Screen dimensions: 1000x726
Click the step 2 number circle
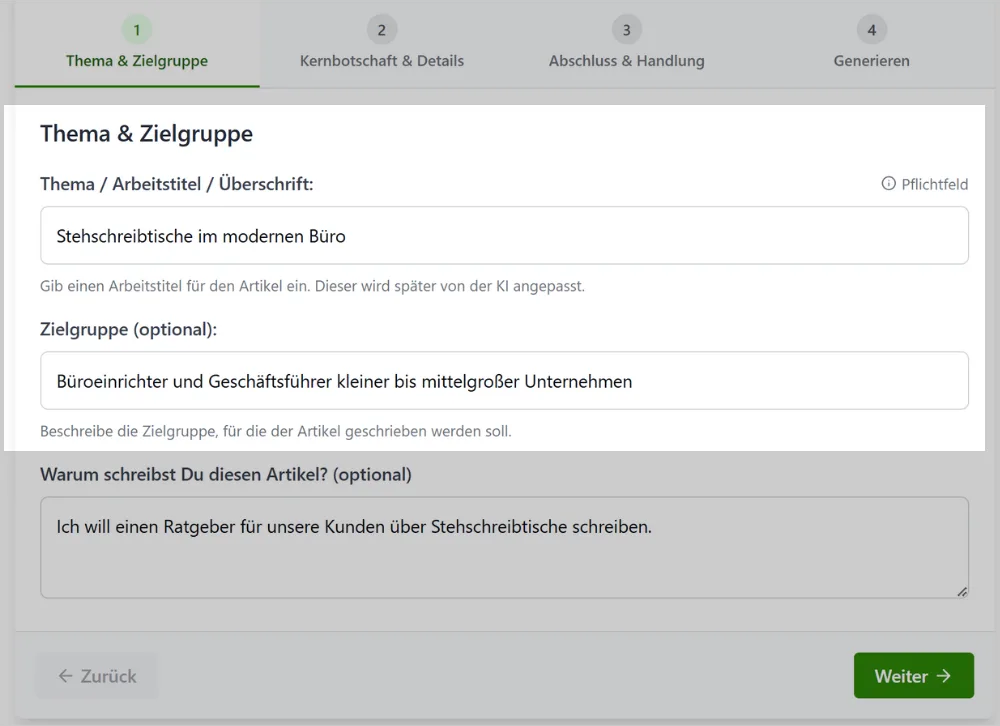381,29
